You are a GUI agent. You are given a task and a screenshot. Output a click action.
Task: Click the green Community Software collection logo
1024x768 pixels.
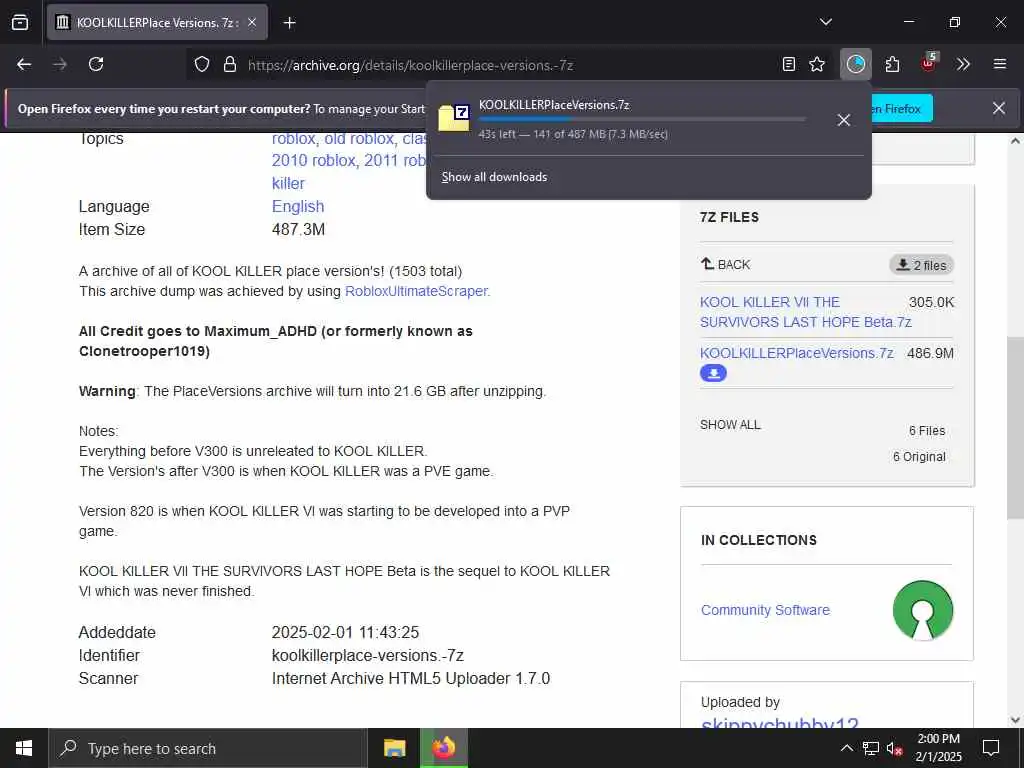point(923,611)
